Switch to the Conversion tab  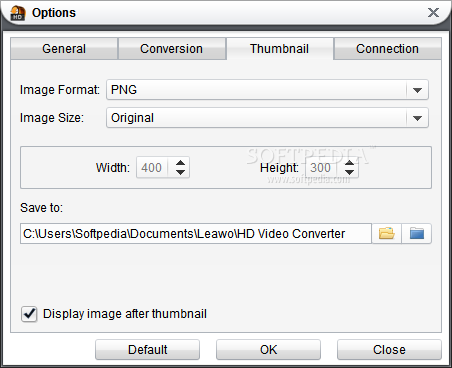pyautogui.click(x=172, y=49)
